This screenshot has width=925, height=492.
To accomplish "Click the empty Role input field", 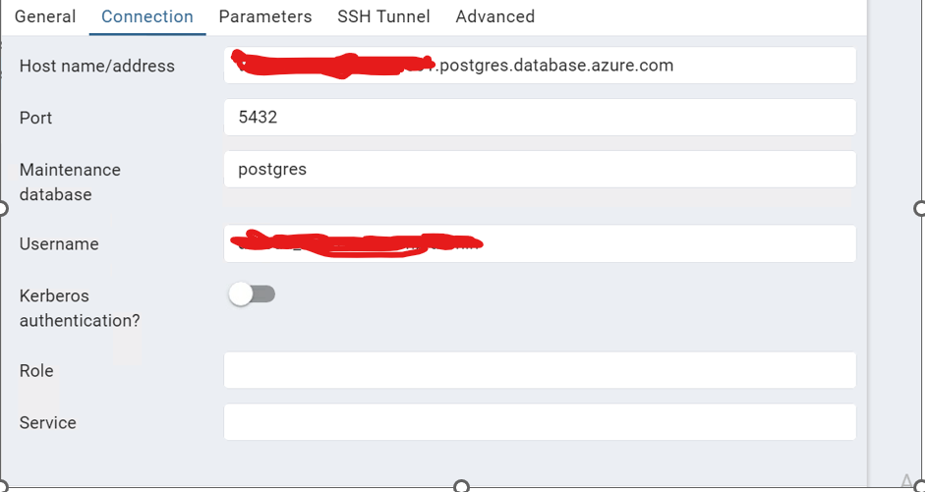I will tap(540, 370).
